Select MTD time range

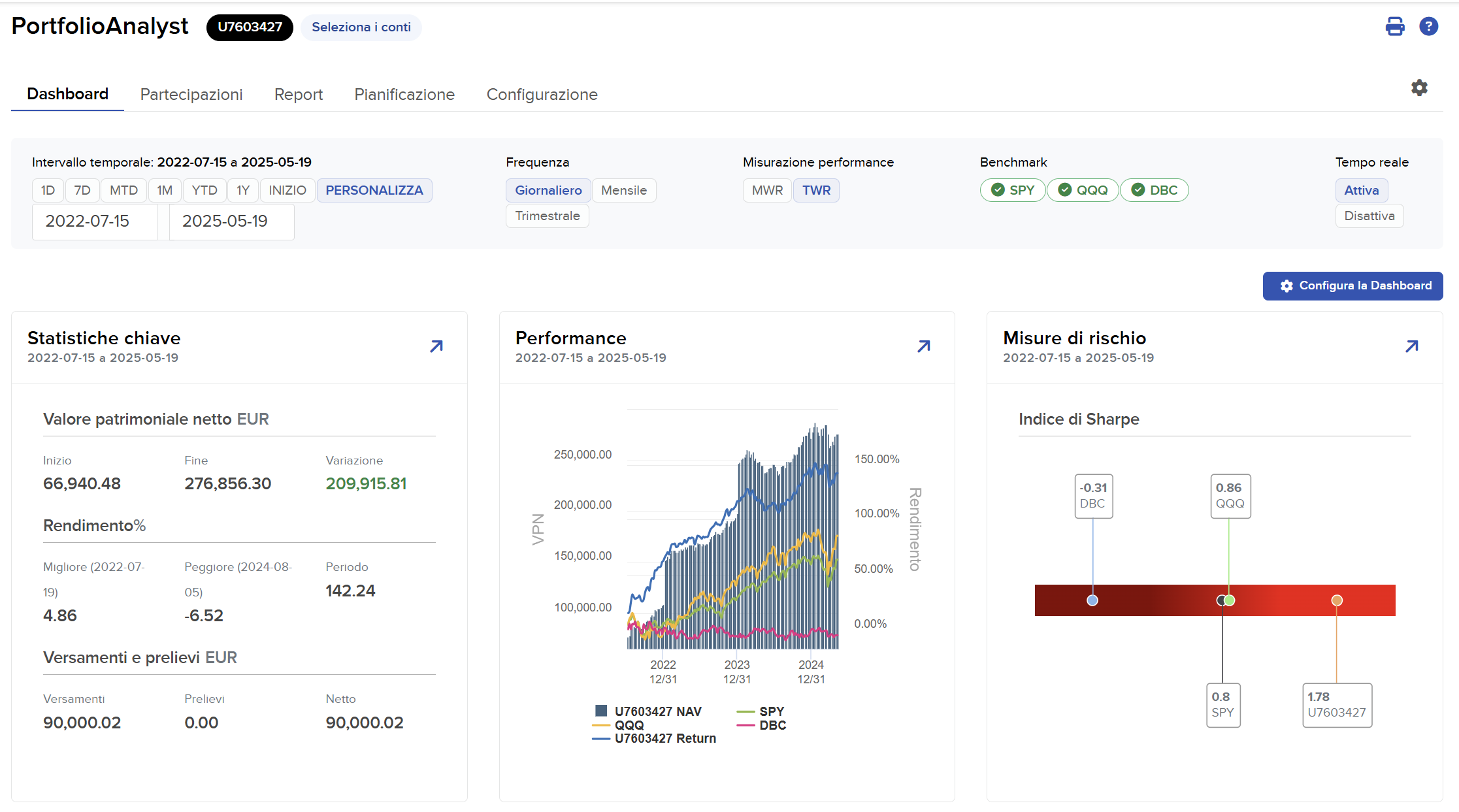click(x=123, y=190)
